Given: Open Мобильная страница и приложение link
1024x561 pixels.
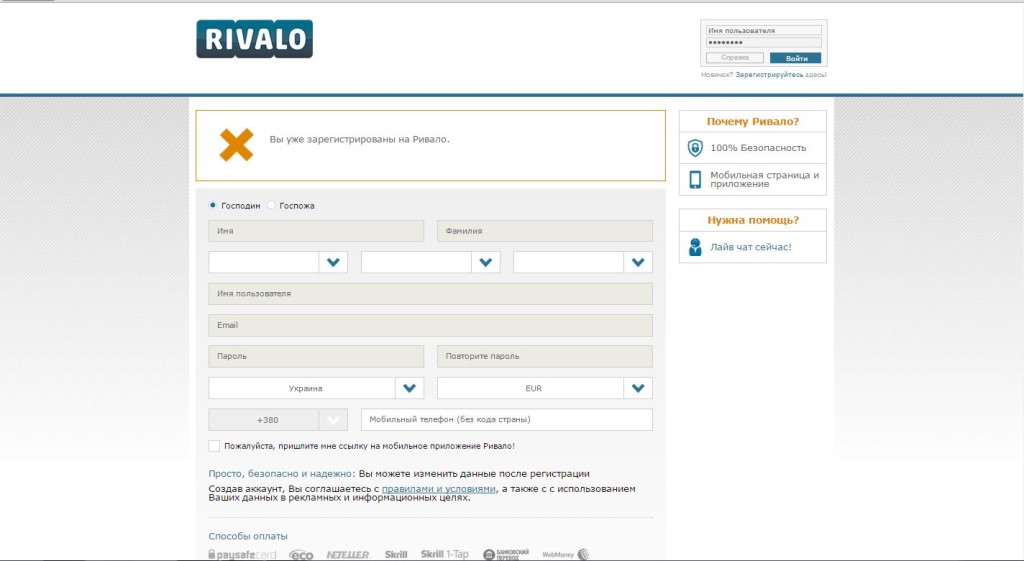Looking at the screenshot, I should coord(765,180).
